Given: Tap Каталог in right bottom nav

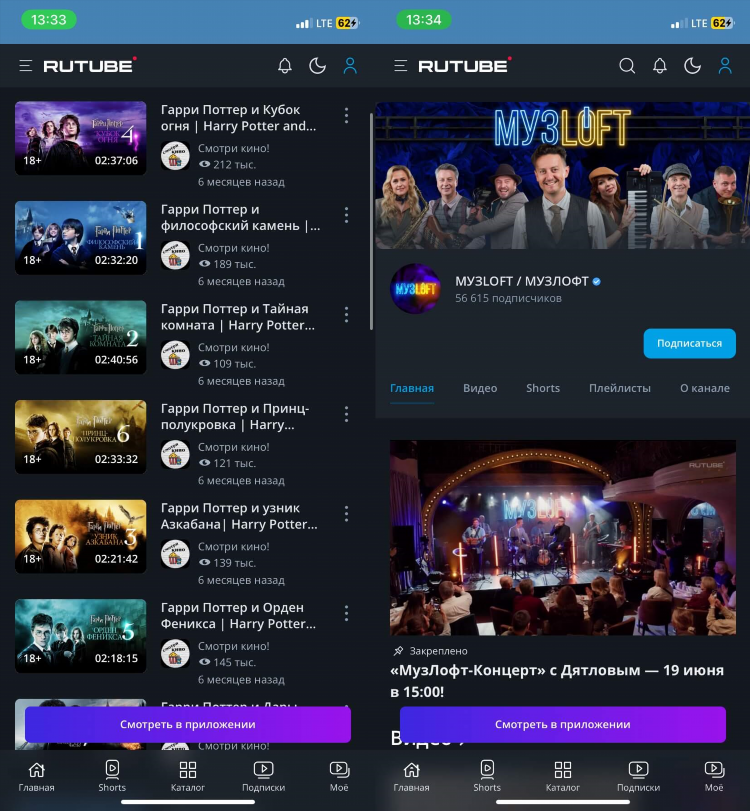Looking at the screenshot, I should coord(563,776).
